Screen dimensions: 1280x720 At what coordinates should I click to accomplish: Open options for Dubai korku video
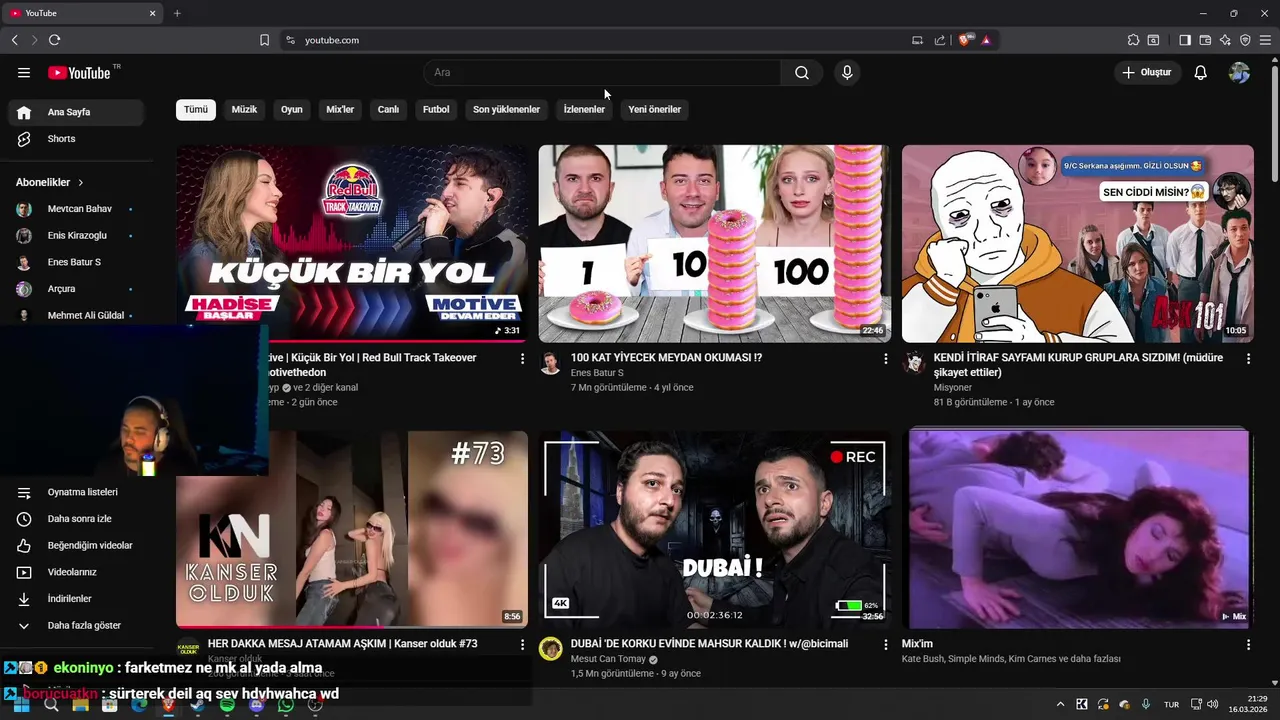tap(885, 645)
